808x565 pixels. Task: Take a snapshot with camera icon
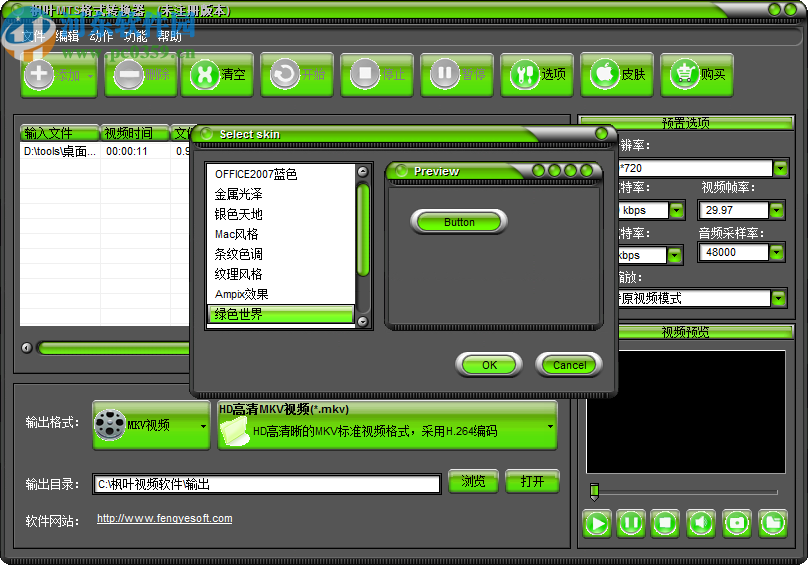737,524
